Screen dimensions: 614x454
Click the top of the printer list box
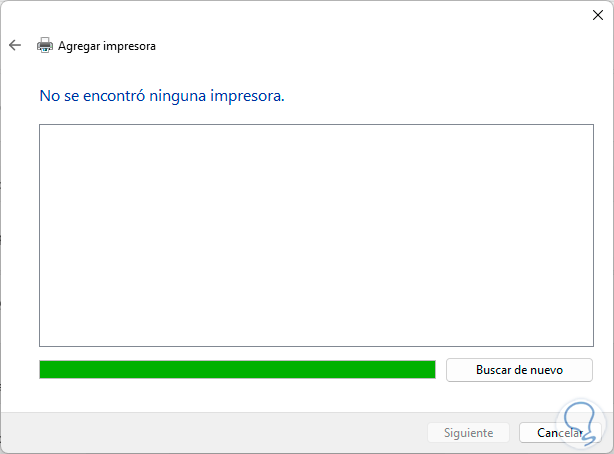(x=316, y=133)
